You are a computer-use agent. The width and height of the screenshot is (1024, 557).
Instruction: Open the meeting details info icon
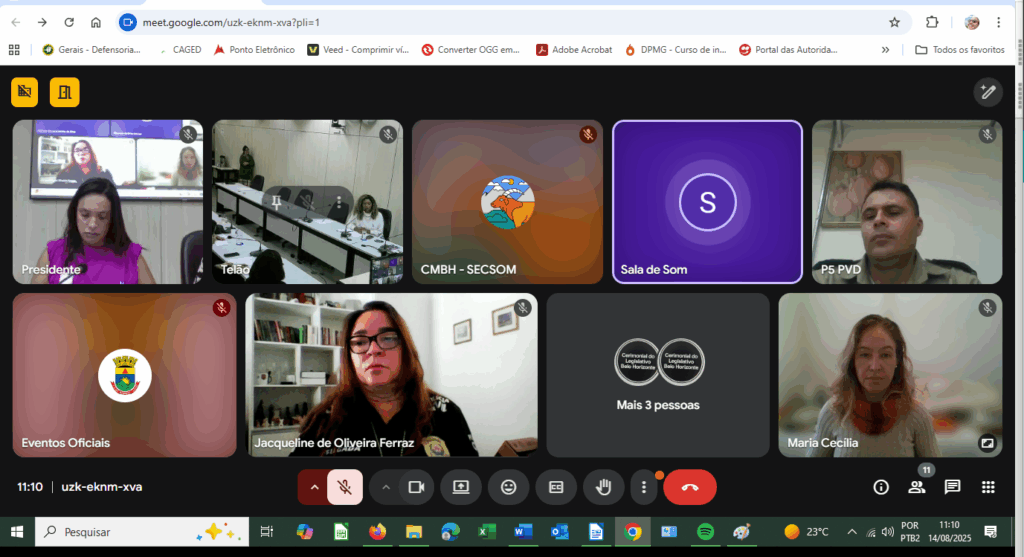coord(881,487)
